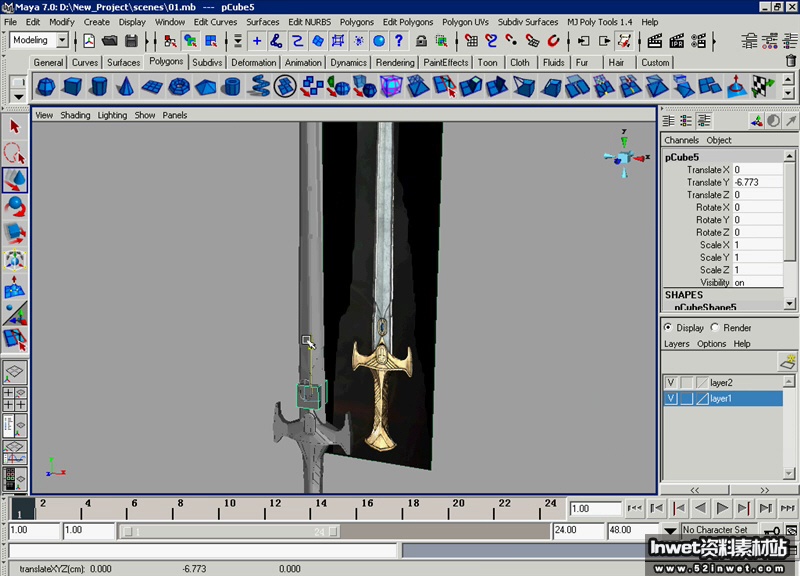Start an IPR render from status line
800x576 pixels.
tap(677, 41)
